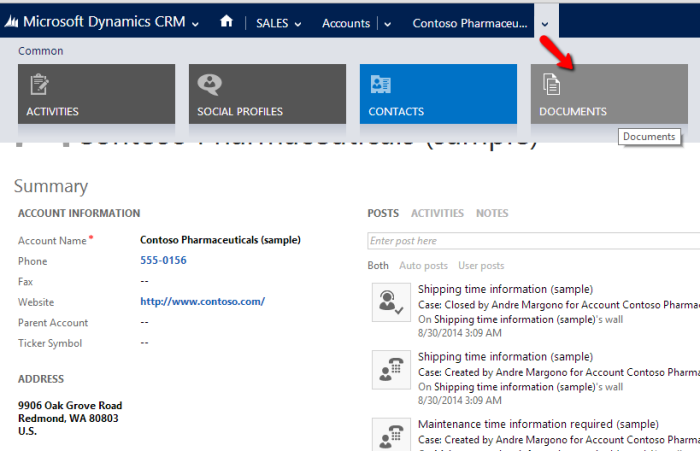Image resolution: width=700 pixels, height=451 pixels.
Task: Open the Activities tile
Action: coord(96,94)
